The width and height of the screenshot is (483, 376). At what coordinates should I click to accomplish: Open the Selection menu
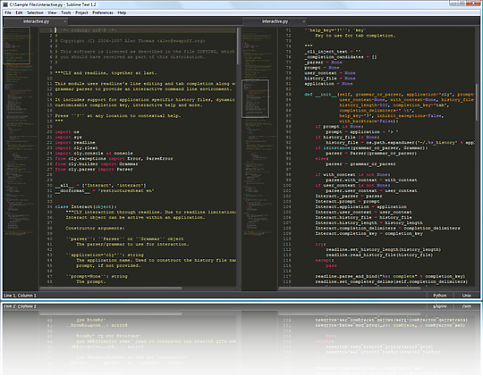[x=35, y=13]
